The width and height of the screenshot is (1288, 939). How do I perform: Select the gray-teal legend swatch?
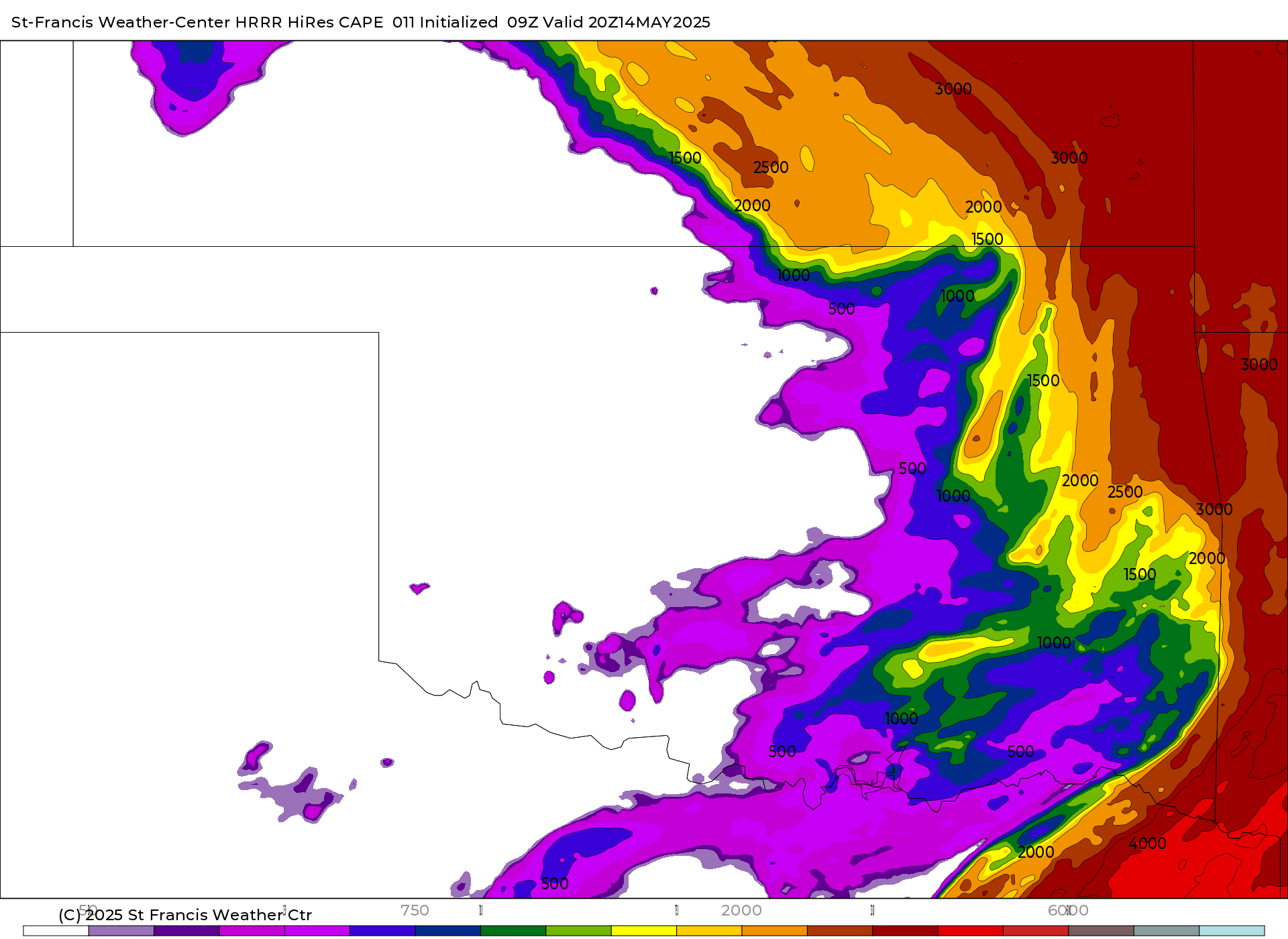(1167, 931)
